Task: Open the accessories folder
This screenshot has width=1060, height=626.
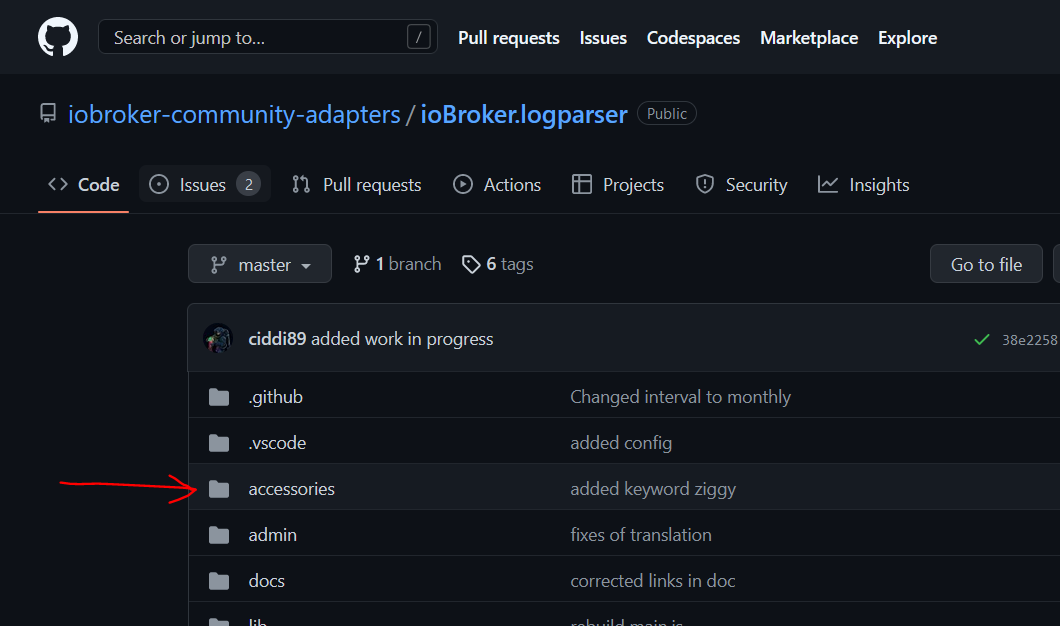Action: tap(291, 489)
